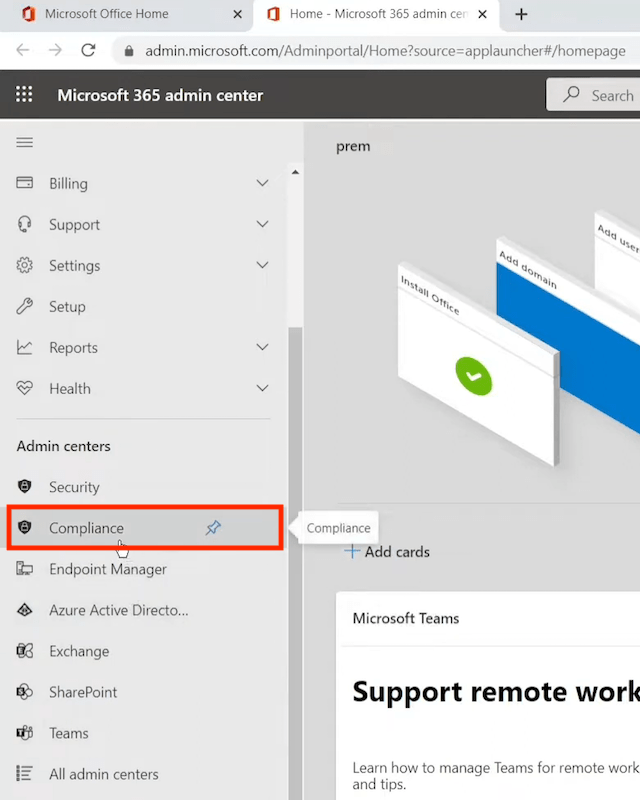The width and height of the screenshot is (640, 800).
Task: Click the Microsoft 365 admin center title
Action: pos(160,95)
